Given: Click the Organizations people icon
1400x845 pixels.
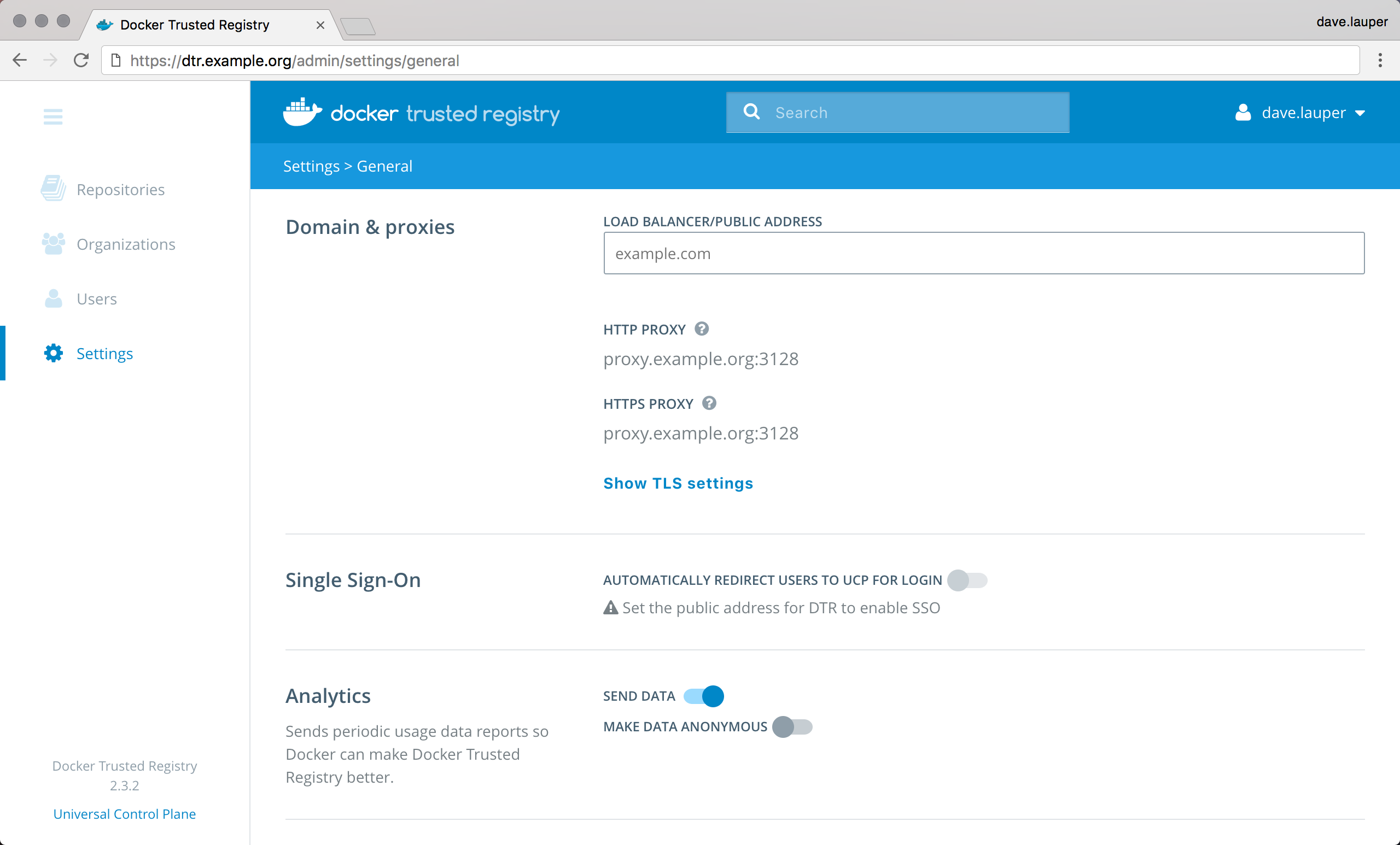Looking at the screenshot, I should 54,244.
